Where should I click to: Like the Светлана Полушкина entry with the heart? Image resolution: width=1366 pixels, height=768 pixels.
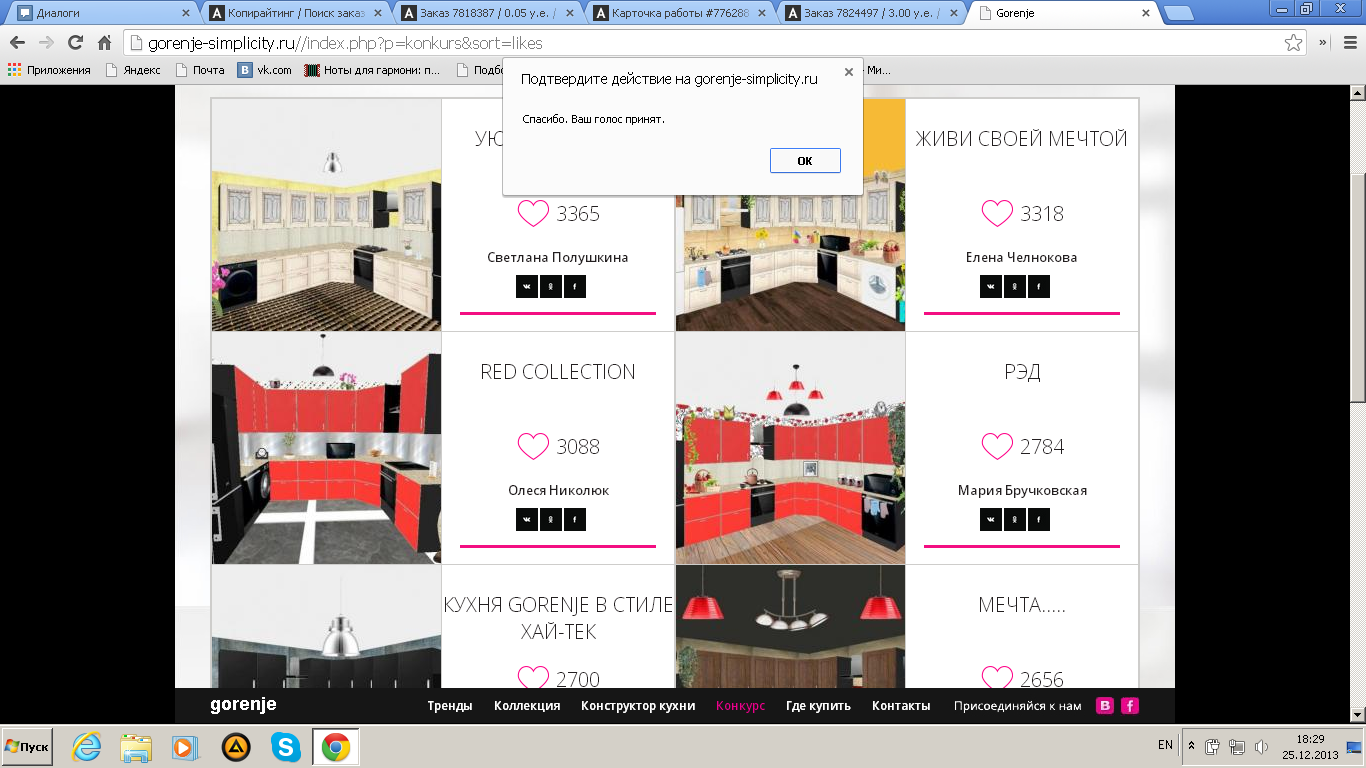click(533, 213)
